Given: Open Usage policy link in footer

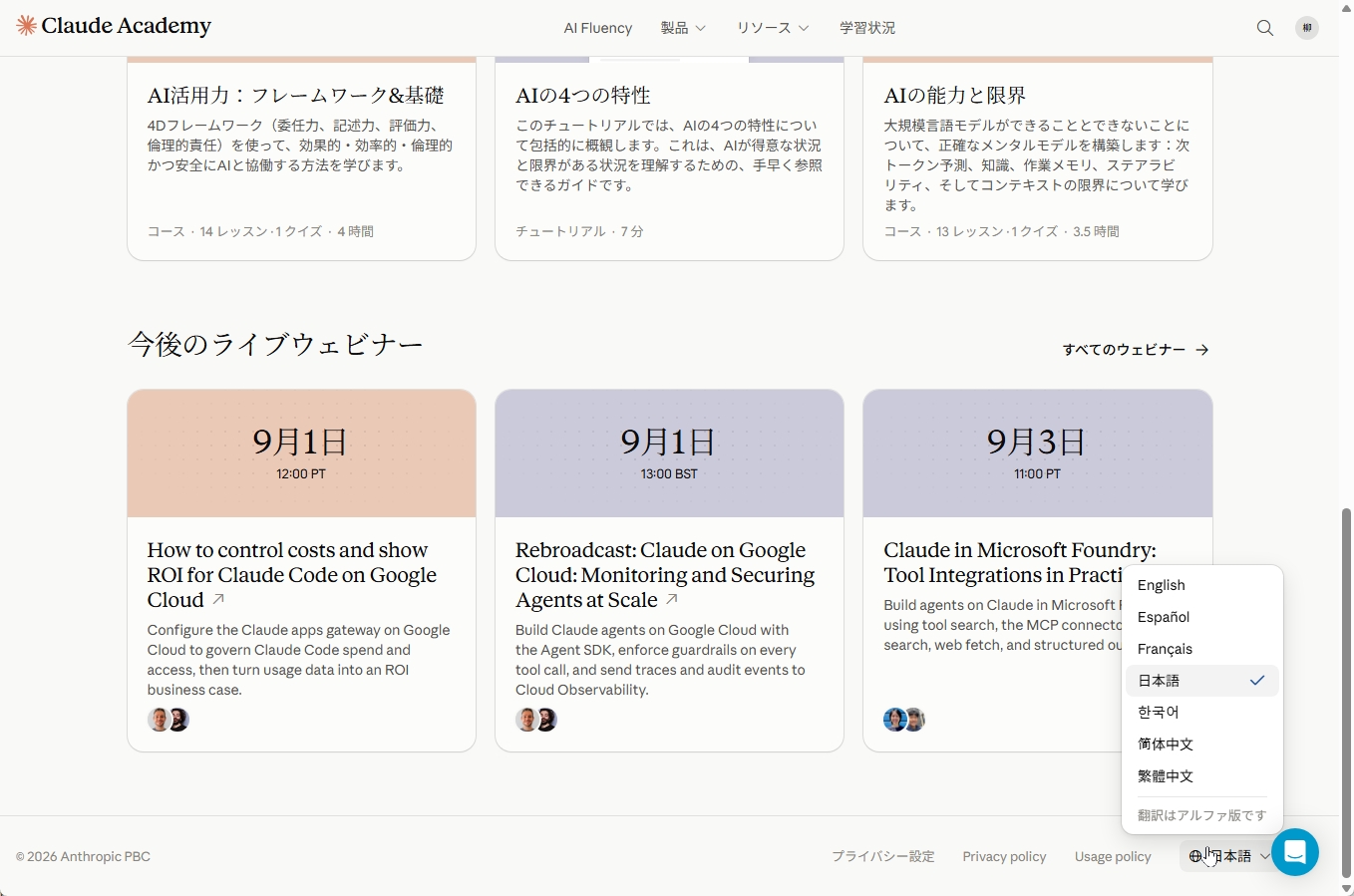Looking at the screenshot, I should [1113, 856].
